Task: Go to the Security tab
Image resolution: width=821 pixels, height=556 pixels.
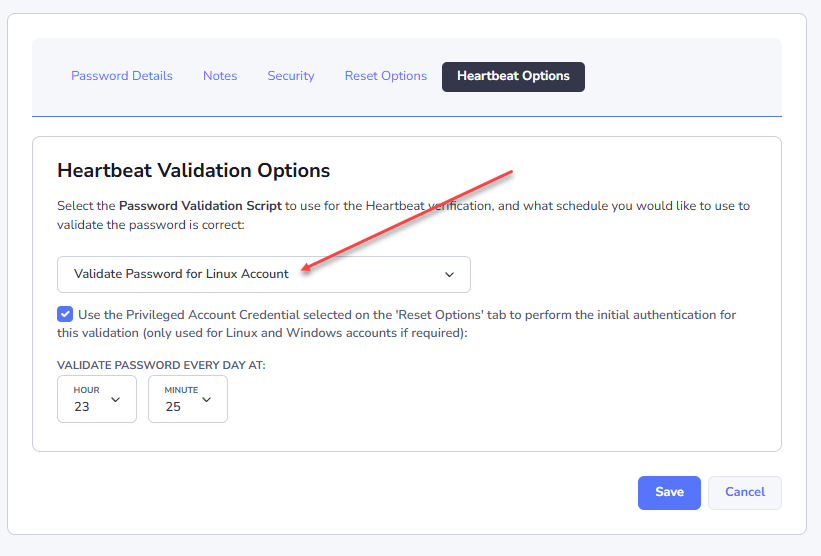Action: [291, 76]
